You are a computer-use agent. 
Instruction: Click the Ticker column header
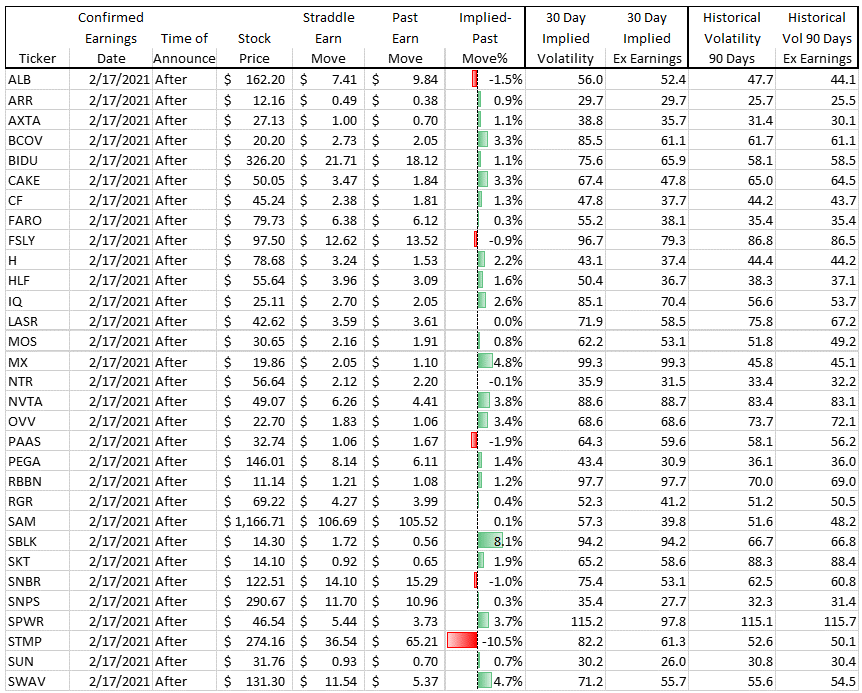coord(37,58)
